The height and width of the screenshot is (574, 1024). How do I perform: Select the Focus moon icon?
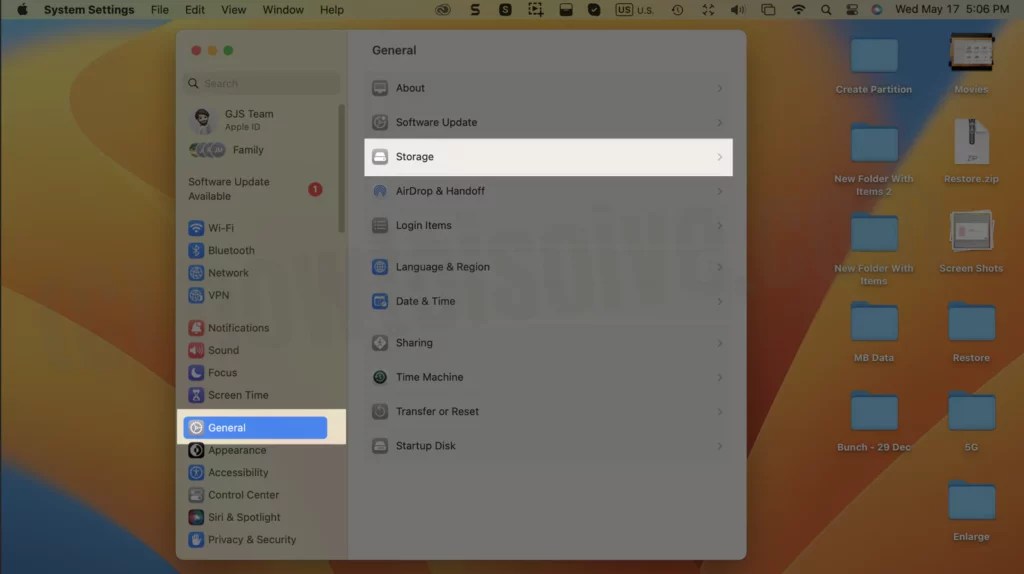tap(196, 373)
